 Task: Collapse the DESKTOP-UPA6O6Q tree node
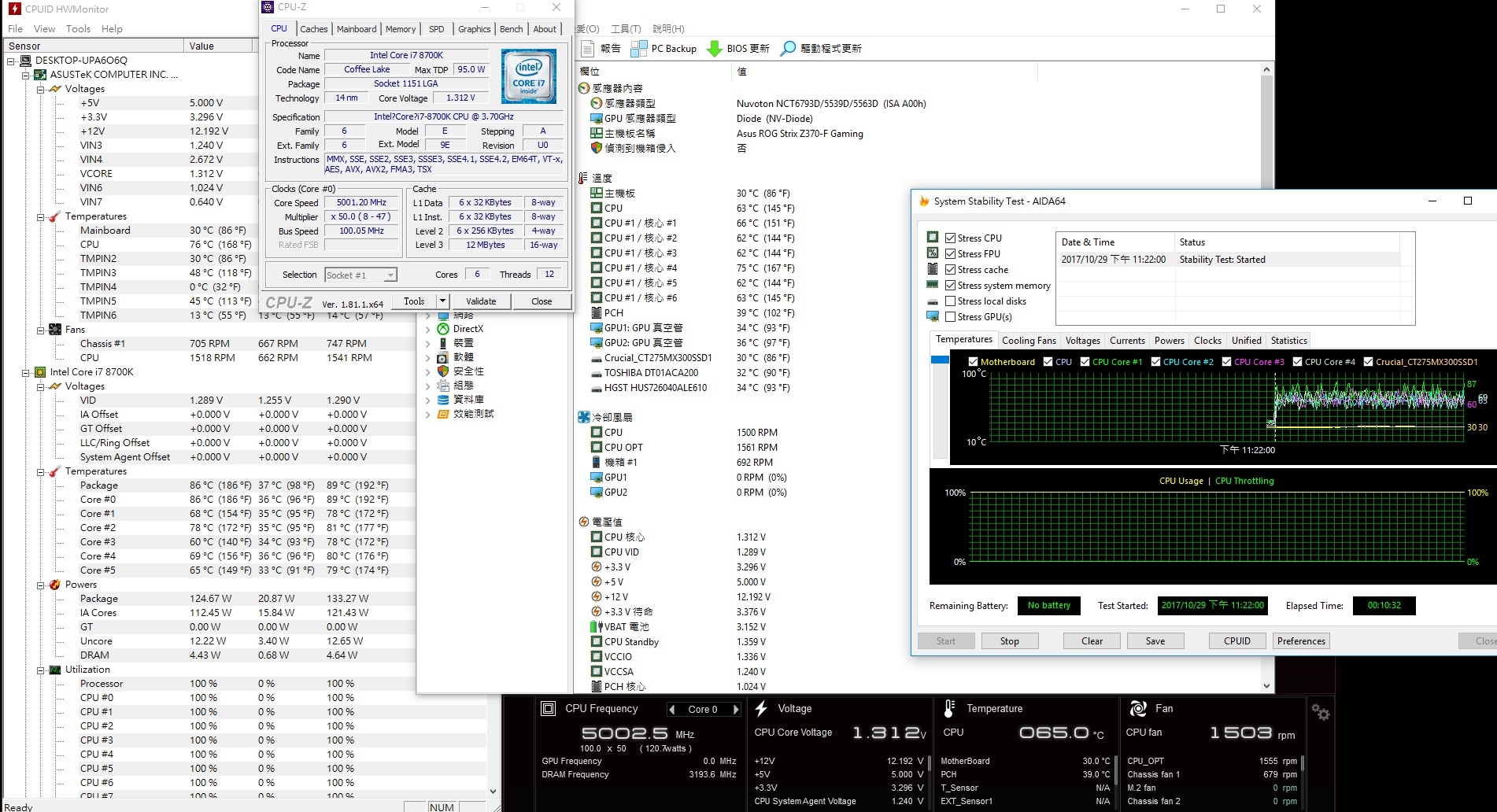point(11,61)
